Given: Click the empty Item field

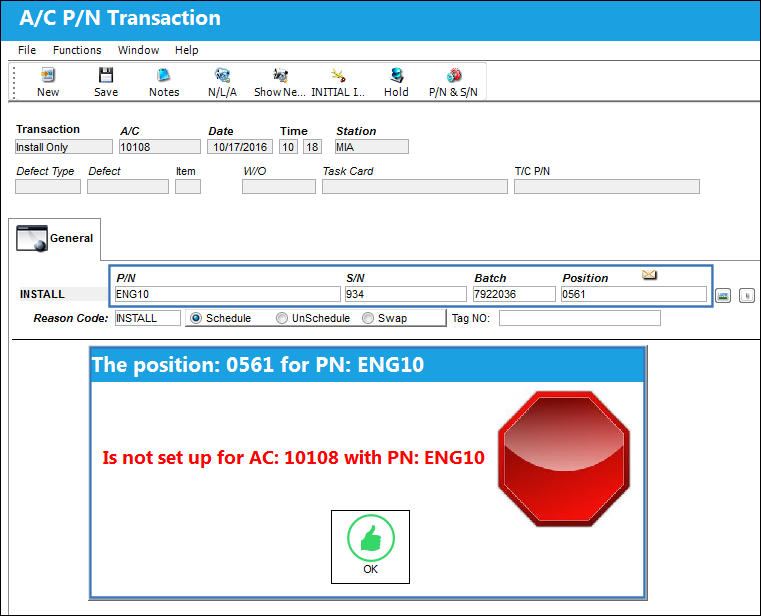Looking at the screenshot, I should (188, 186).
